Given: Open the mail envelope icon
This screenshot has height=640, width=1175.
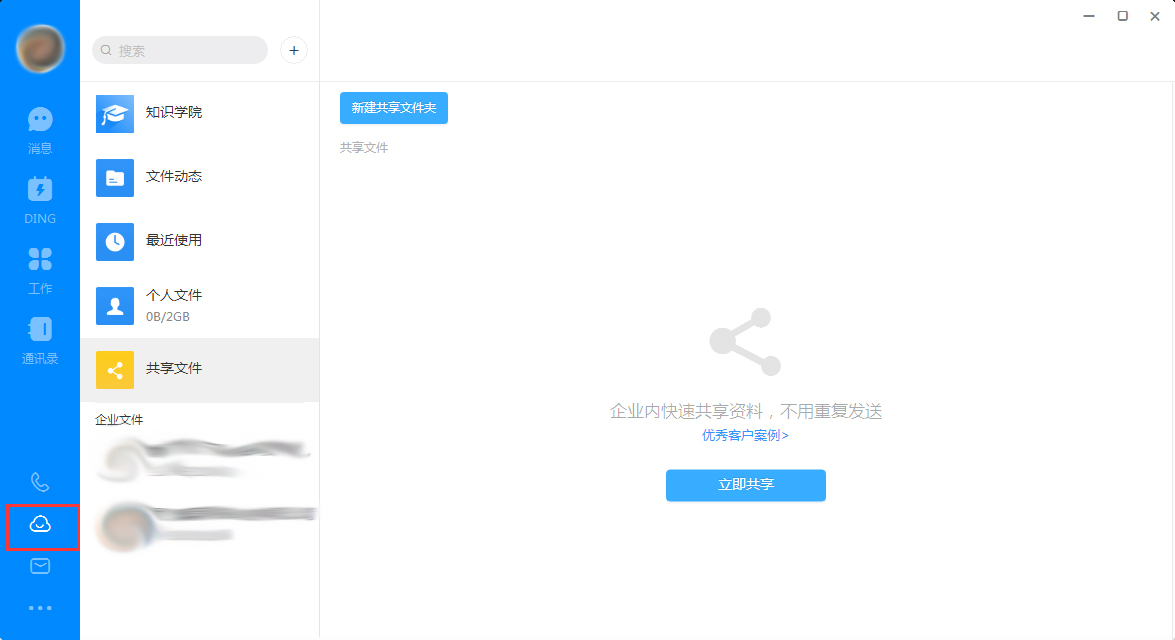Looking at the screenshot, I should point(39,566).
